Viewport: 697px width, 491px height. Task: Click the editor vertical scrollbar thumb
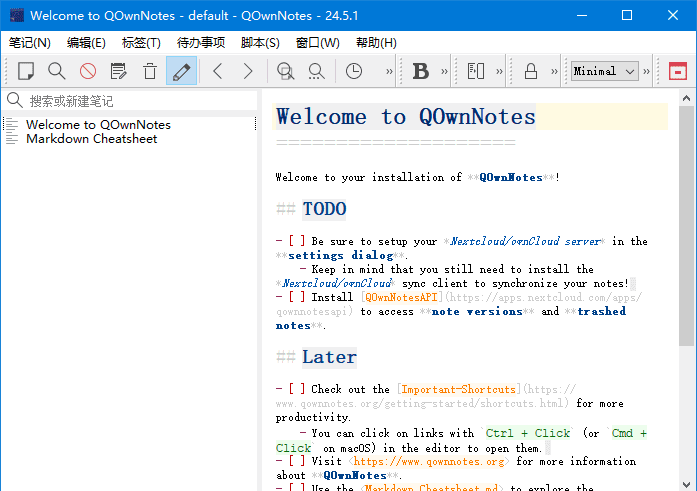[686, 226]
